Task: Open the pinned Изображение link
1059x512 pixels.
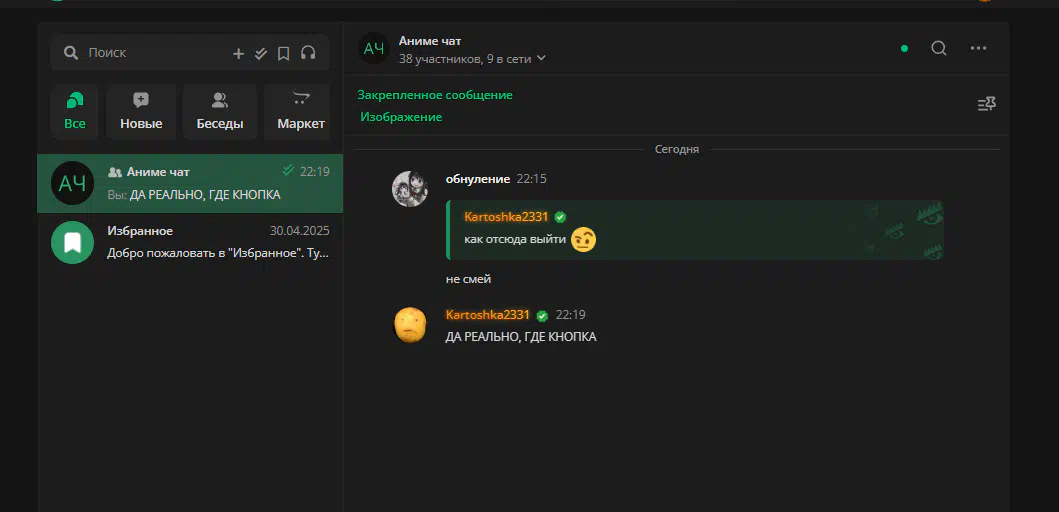Action: coord(401,117)
